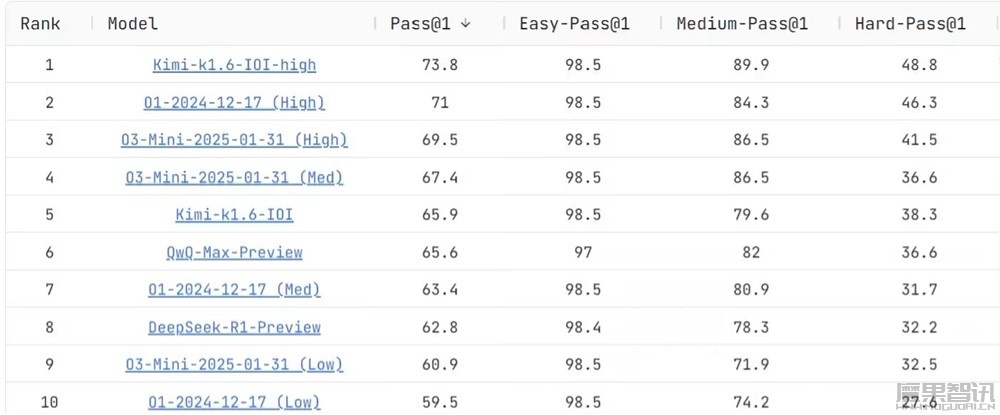Sort by the Rank column header

(x=40, y=24)
